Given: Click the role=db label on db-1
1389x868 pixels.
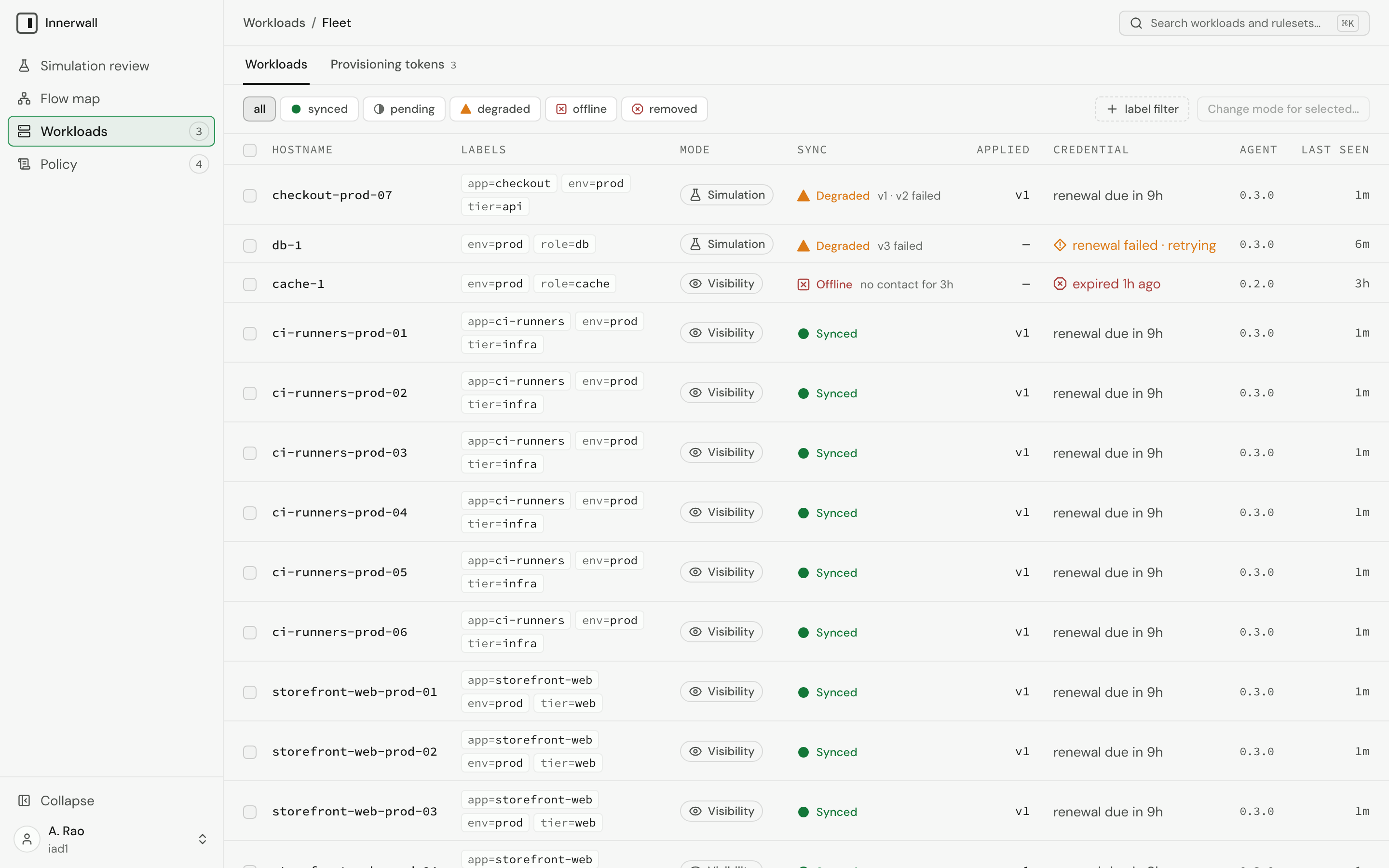Looking at the screenshot, I should pyautogui.click(x=565, y=244).
